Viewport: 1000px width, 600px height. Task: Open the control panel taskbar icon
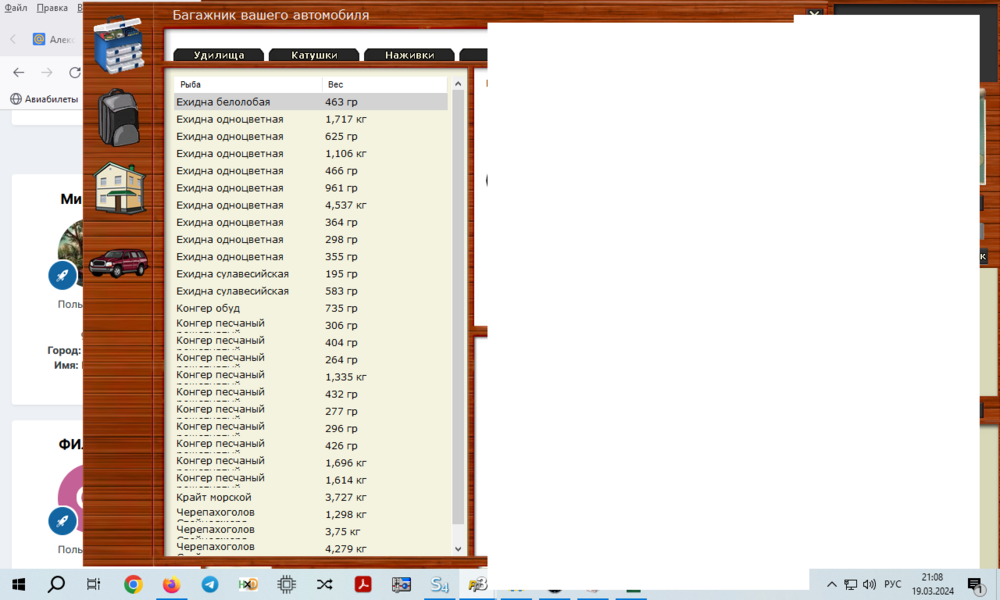click(x=401, y=584)
